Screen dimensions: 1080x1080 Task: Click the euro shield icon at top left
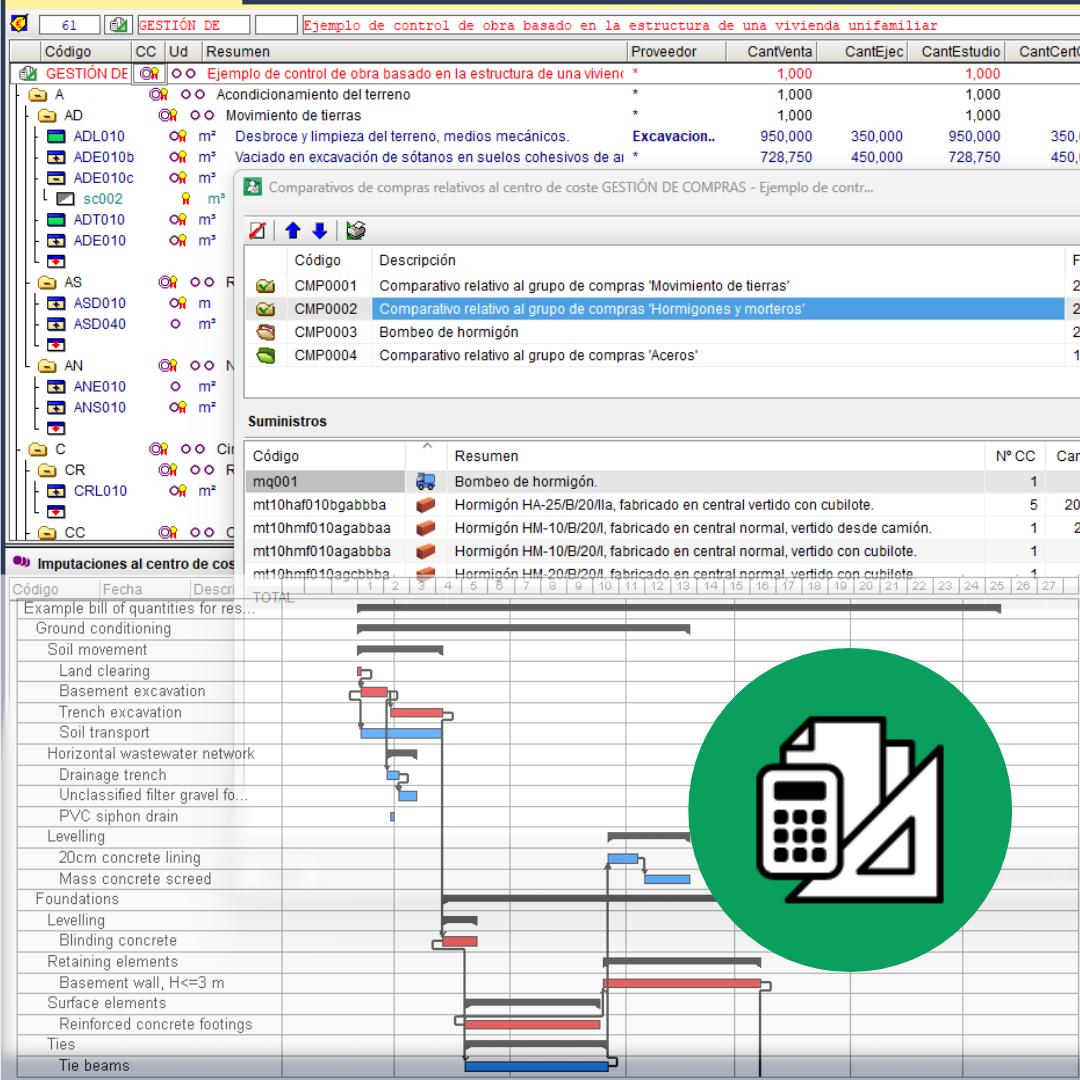pos(18,24)
